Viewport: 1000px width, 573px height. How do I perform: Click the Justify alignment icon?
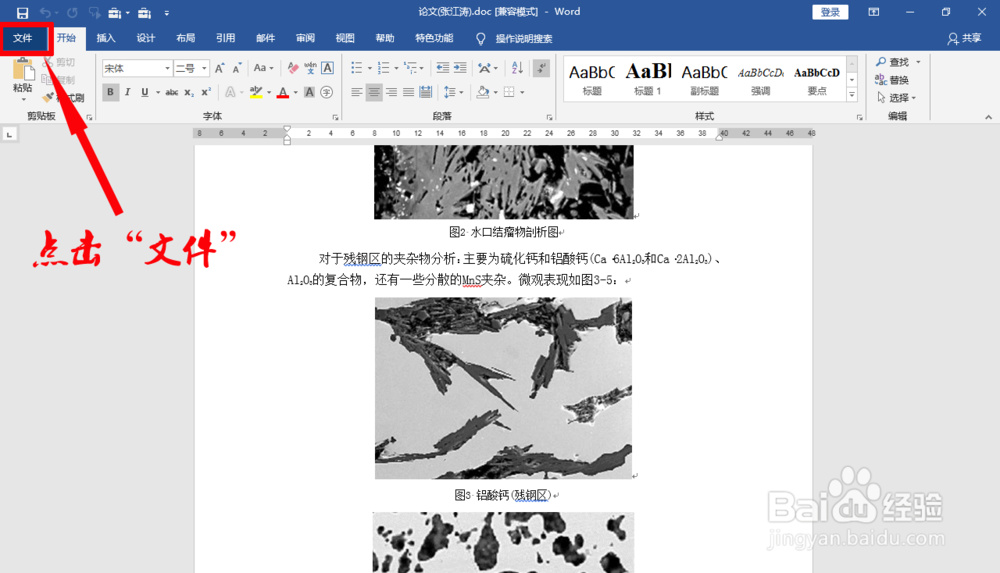408,93
